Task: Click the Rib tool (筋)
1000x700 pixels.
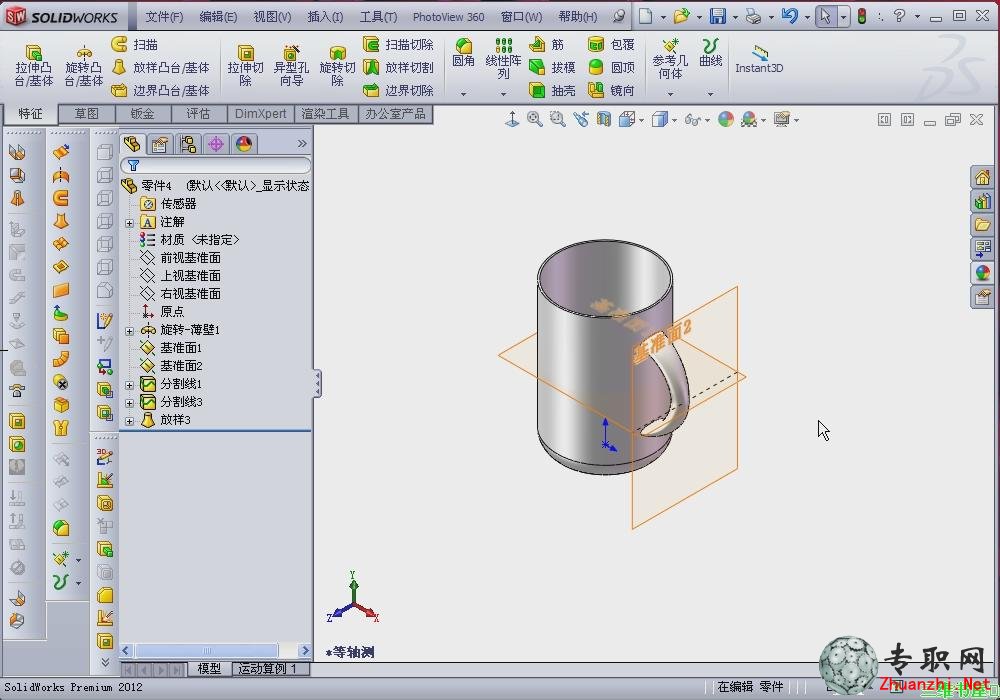Action: (547, 45)
